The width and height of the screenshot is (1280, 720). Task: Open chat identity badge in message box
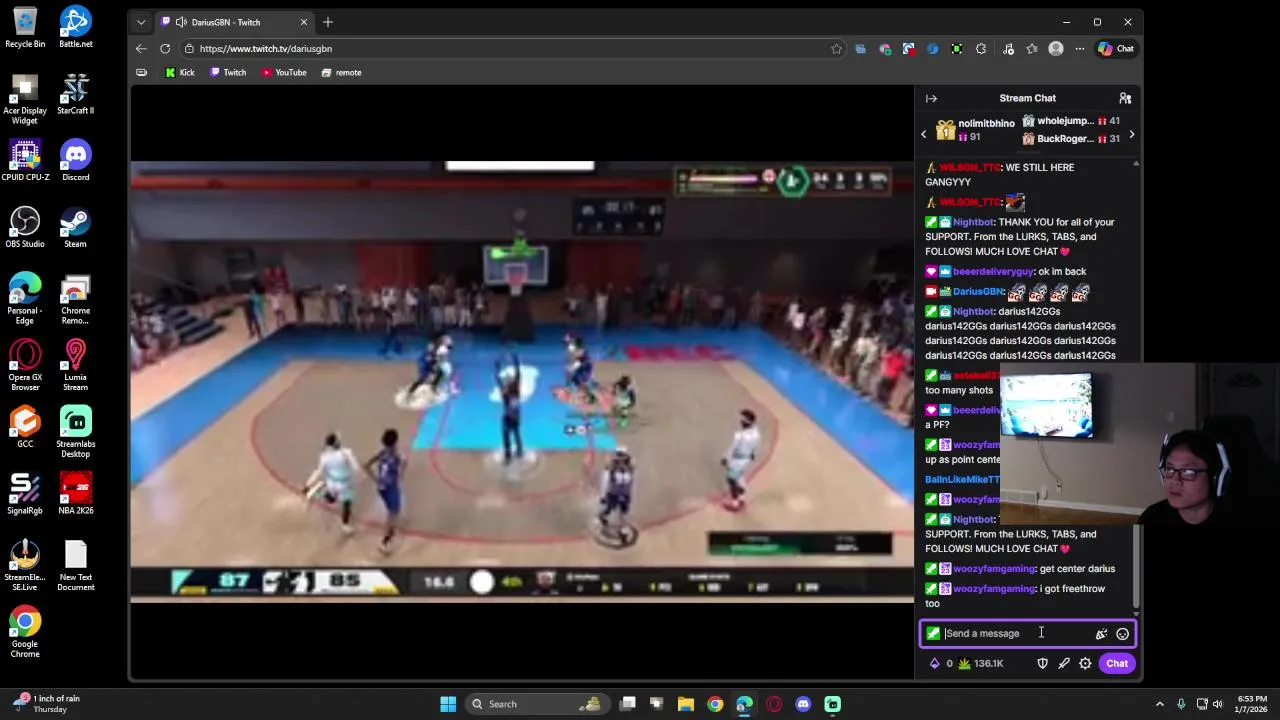pos(933,633)
